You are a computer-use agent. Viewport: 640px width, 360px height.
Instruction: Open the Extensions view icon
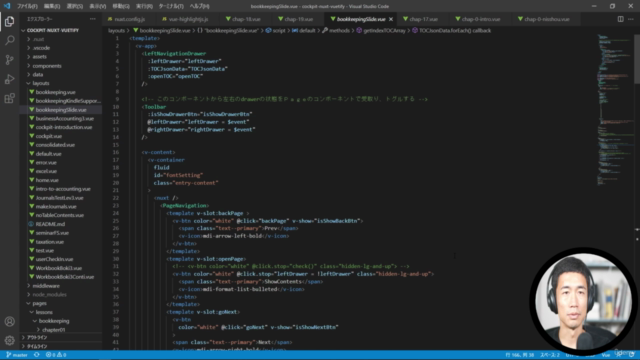tap(9, 98)
